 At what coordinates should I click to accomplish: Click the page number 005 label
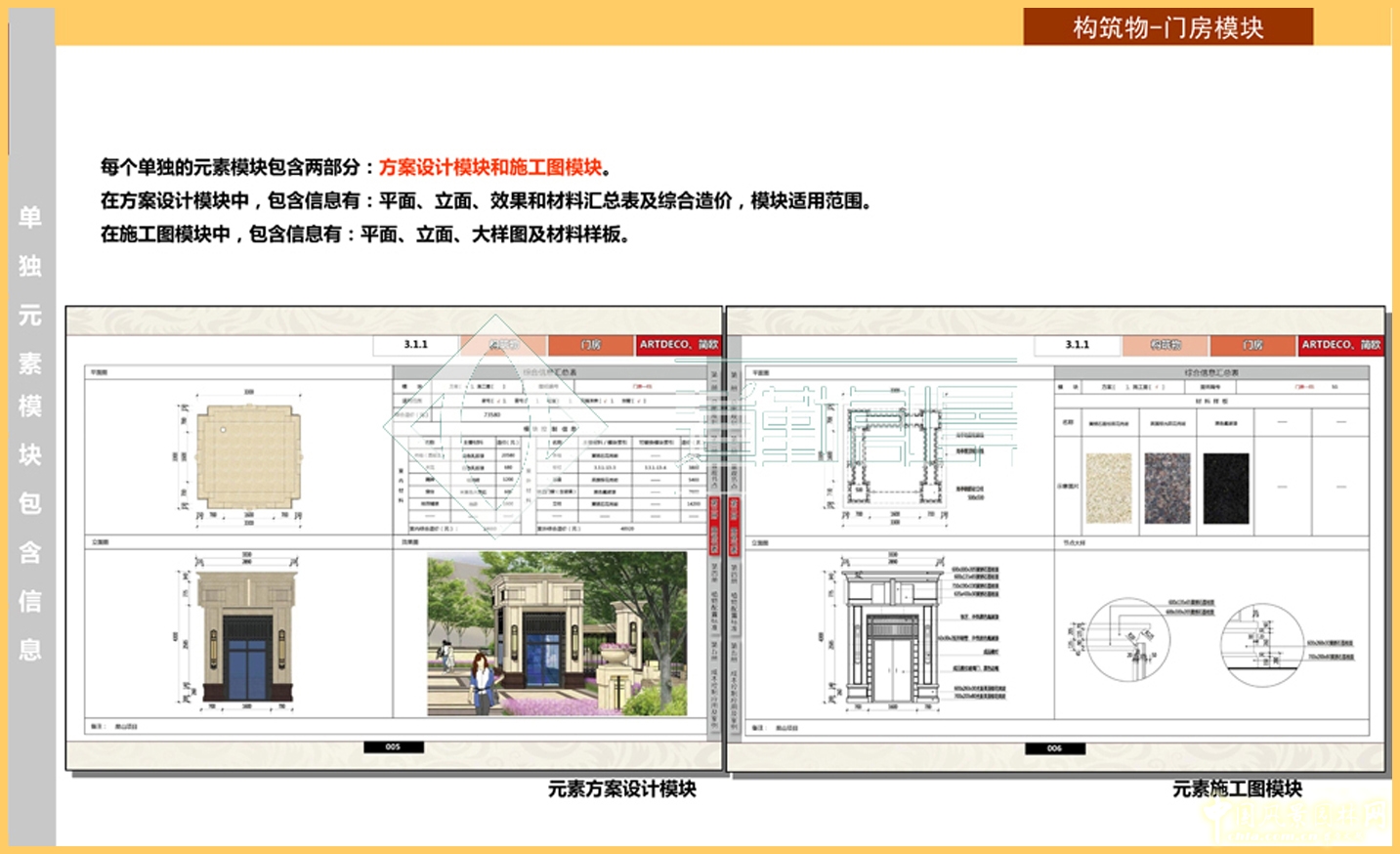[393, 747]
